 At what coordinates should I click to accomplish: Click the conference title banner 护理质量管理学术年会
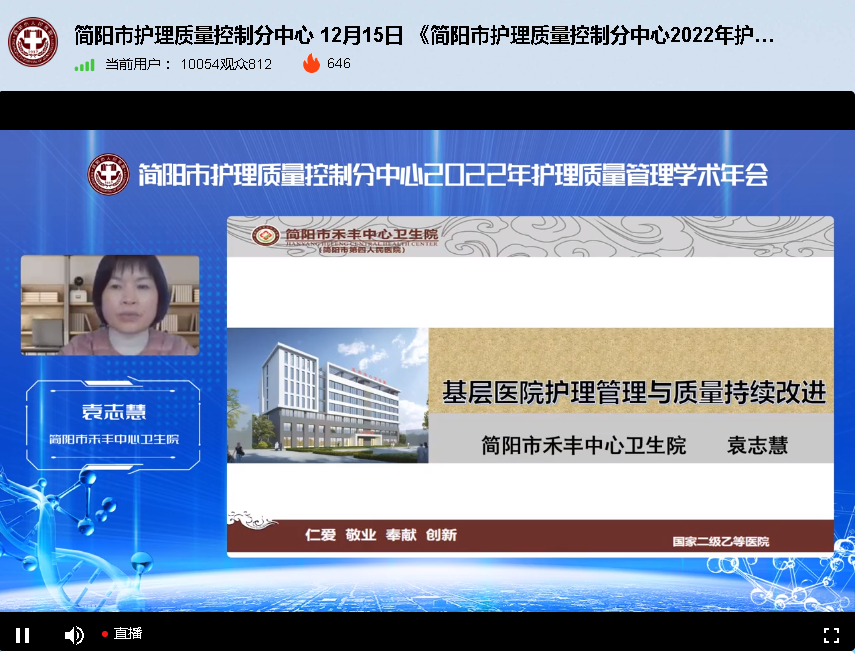(453, 175)
